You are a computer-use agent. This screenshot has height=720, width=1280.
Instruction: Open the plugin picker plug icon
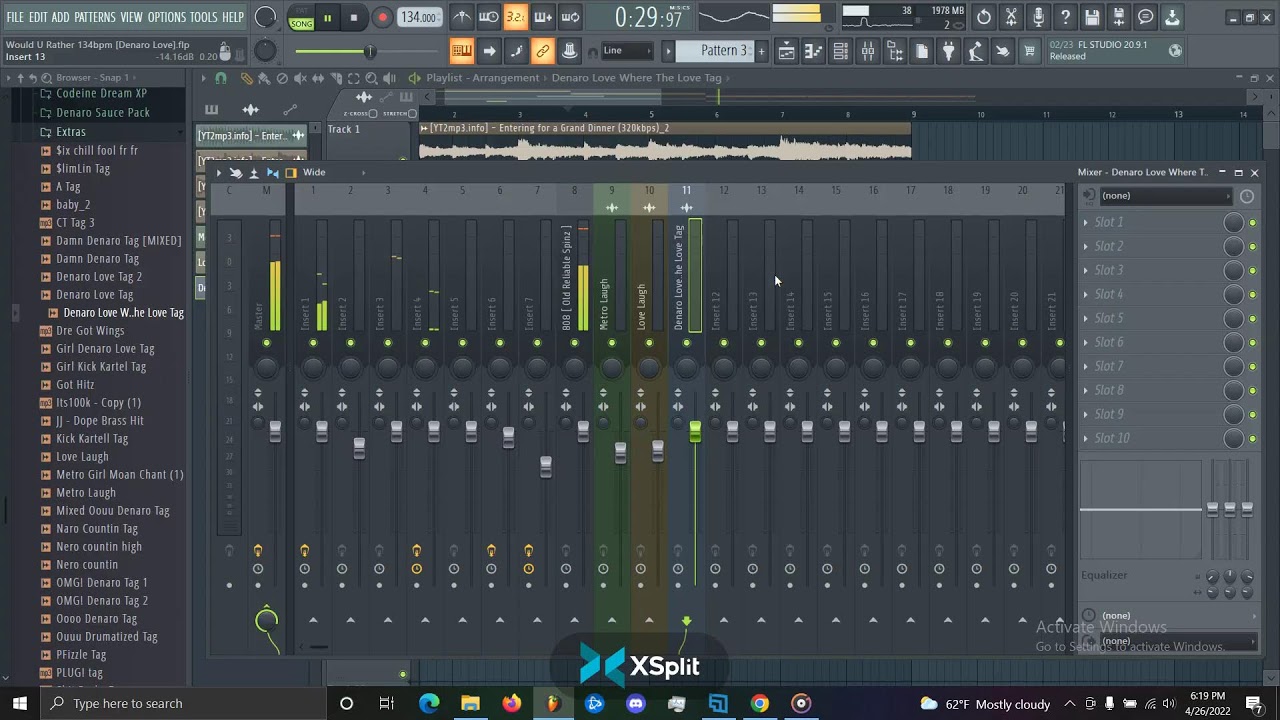948,51
